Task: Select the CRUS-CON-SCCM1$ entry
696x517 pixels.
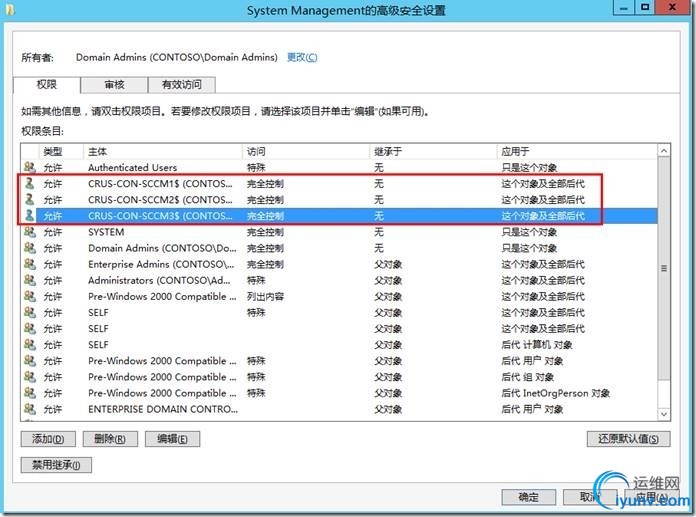Action: [340, 183]
